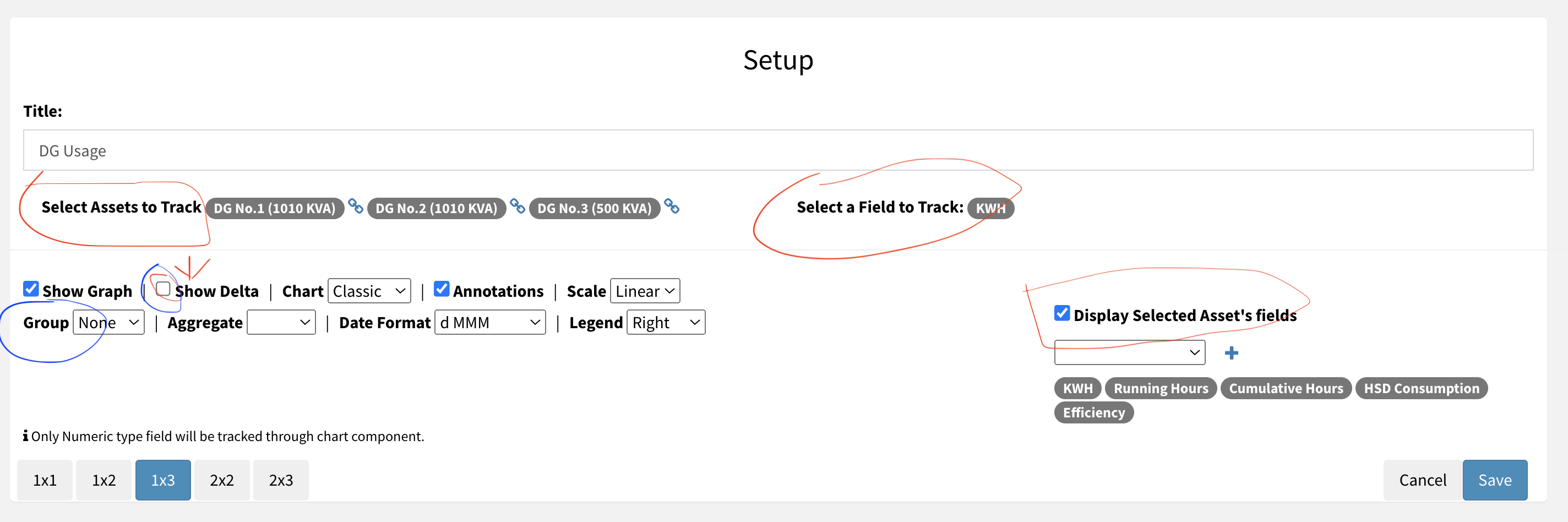Select the 1x1 layout option
The height and width of the screenshot is (522, 1568).
click(x=45, y=480)
